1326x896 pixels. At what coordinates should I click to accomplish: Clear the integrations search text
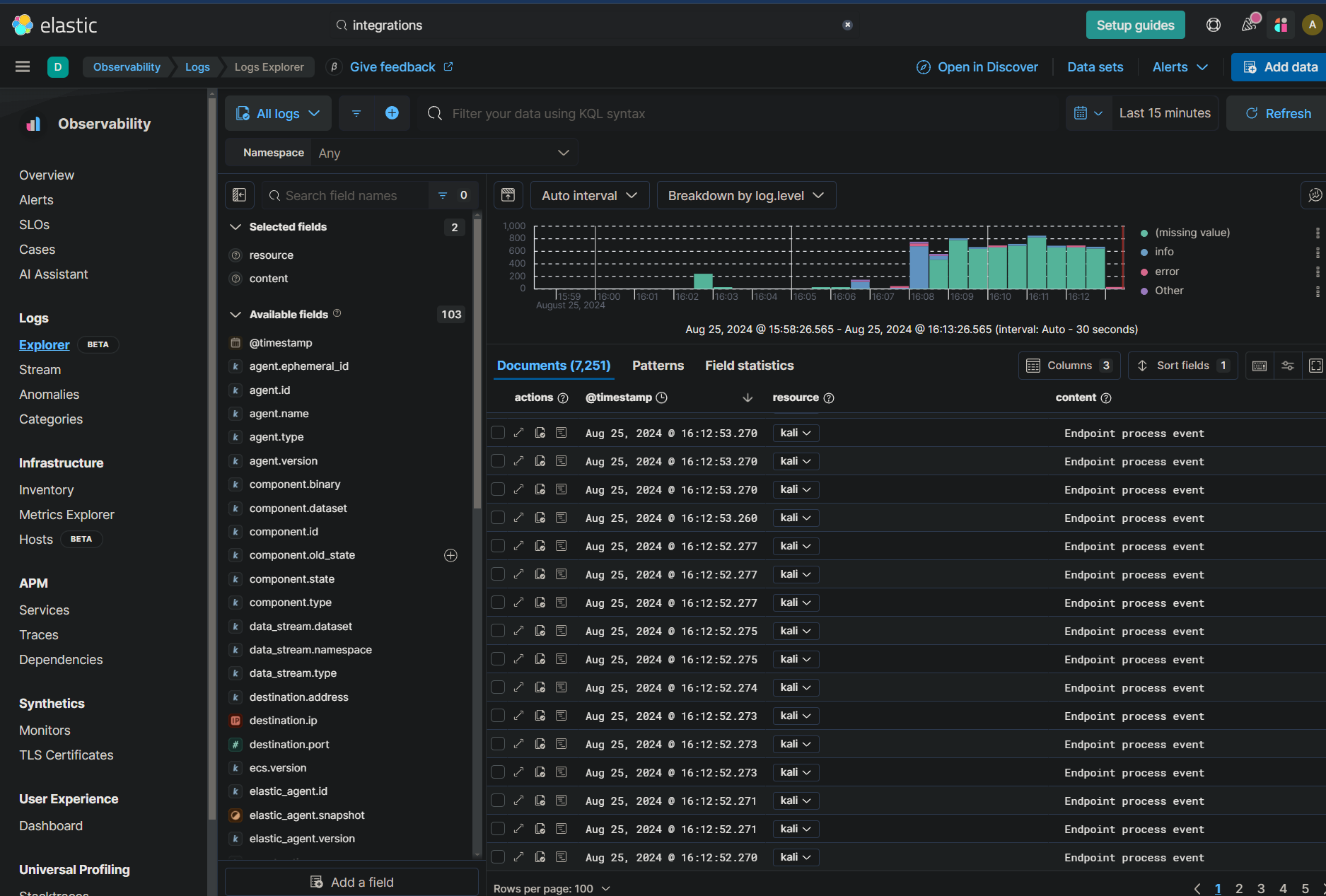847,25
